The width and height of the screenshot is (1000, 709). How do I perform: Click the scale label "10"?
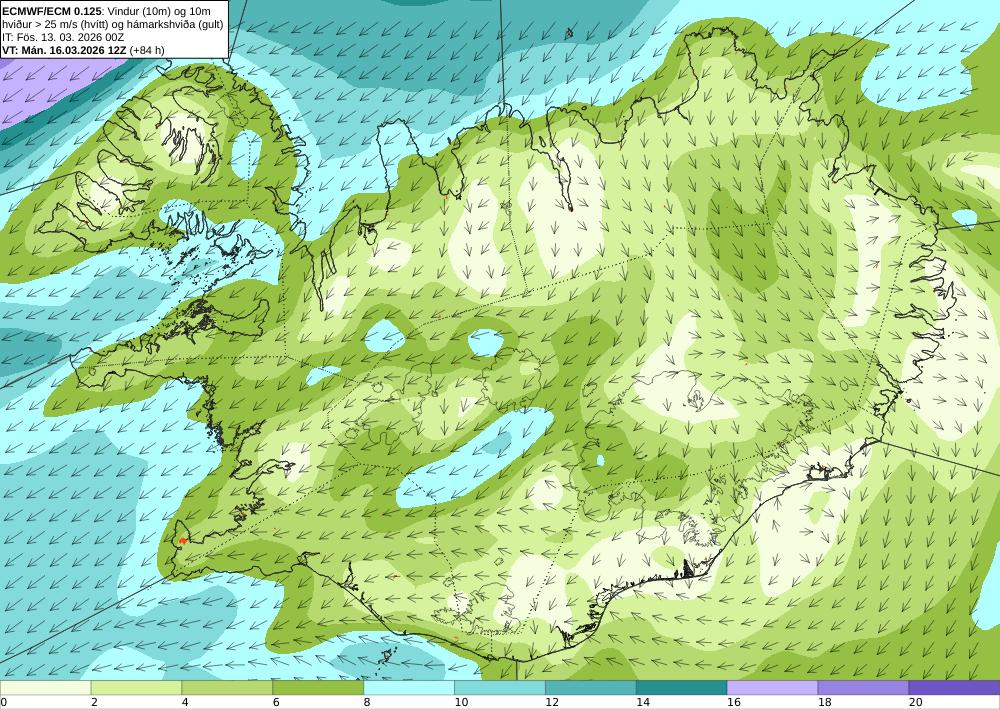pos(461,702)
